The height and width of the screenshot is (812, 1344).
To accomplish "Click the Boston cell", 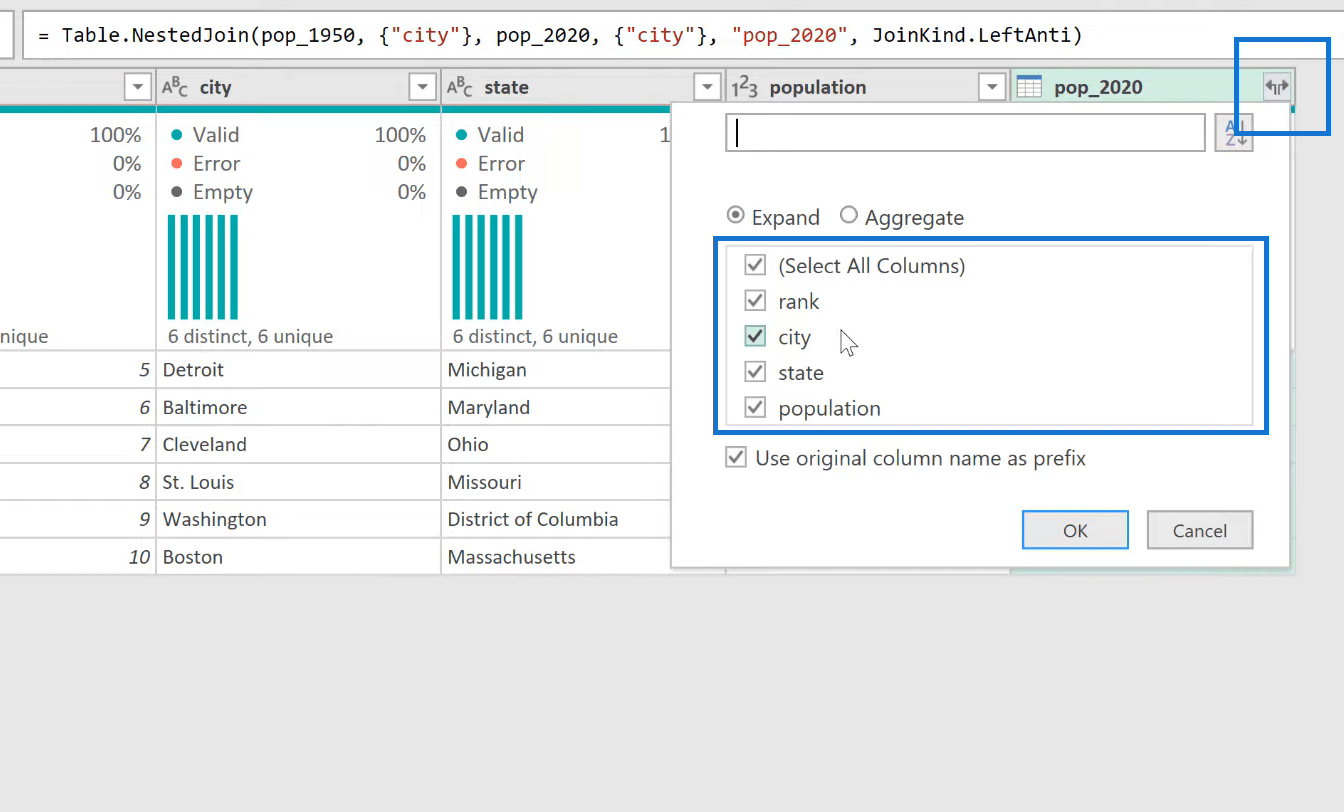I will (x=298, y=557).
